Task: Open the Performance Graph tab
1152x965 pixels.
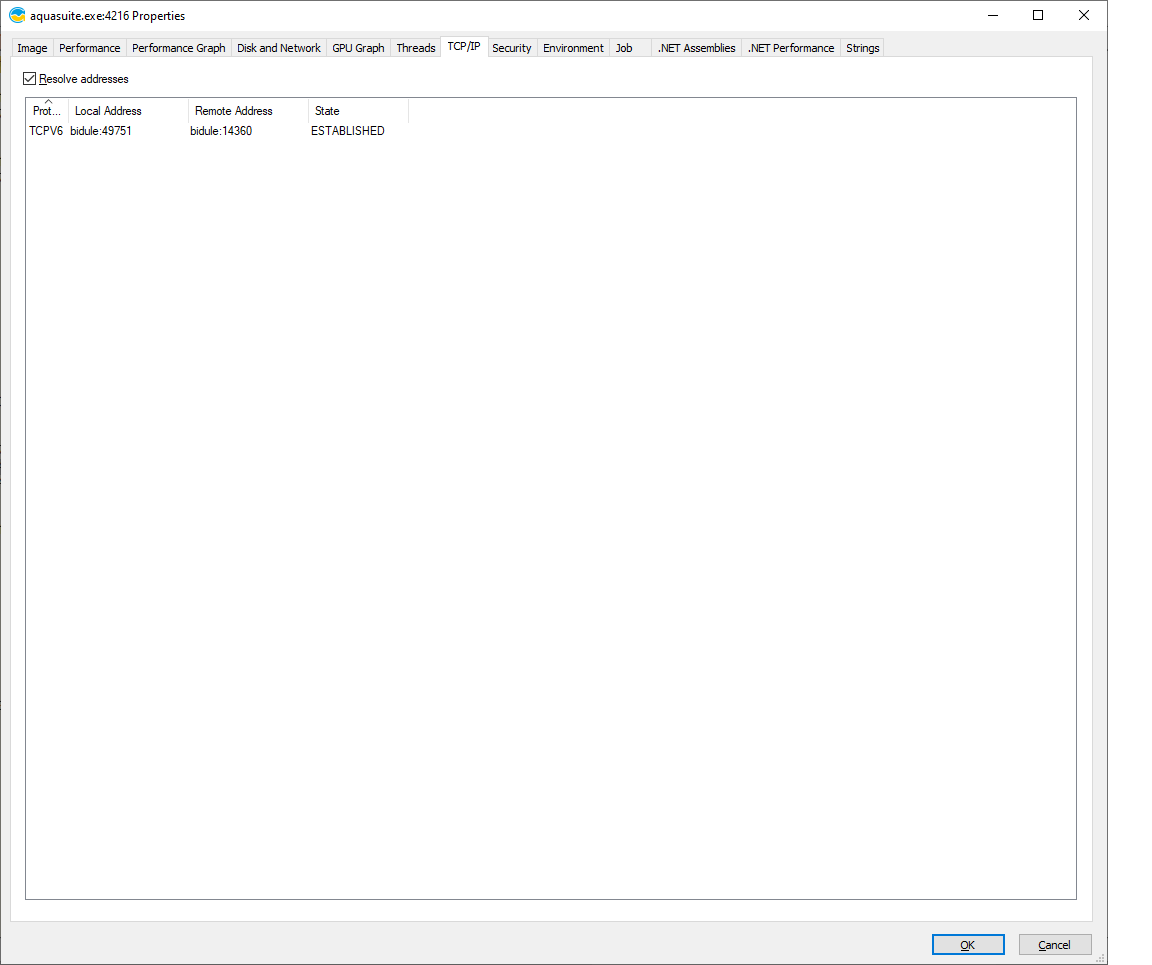Action: [x=179, y=48]
